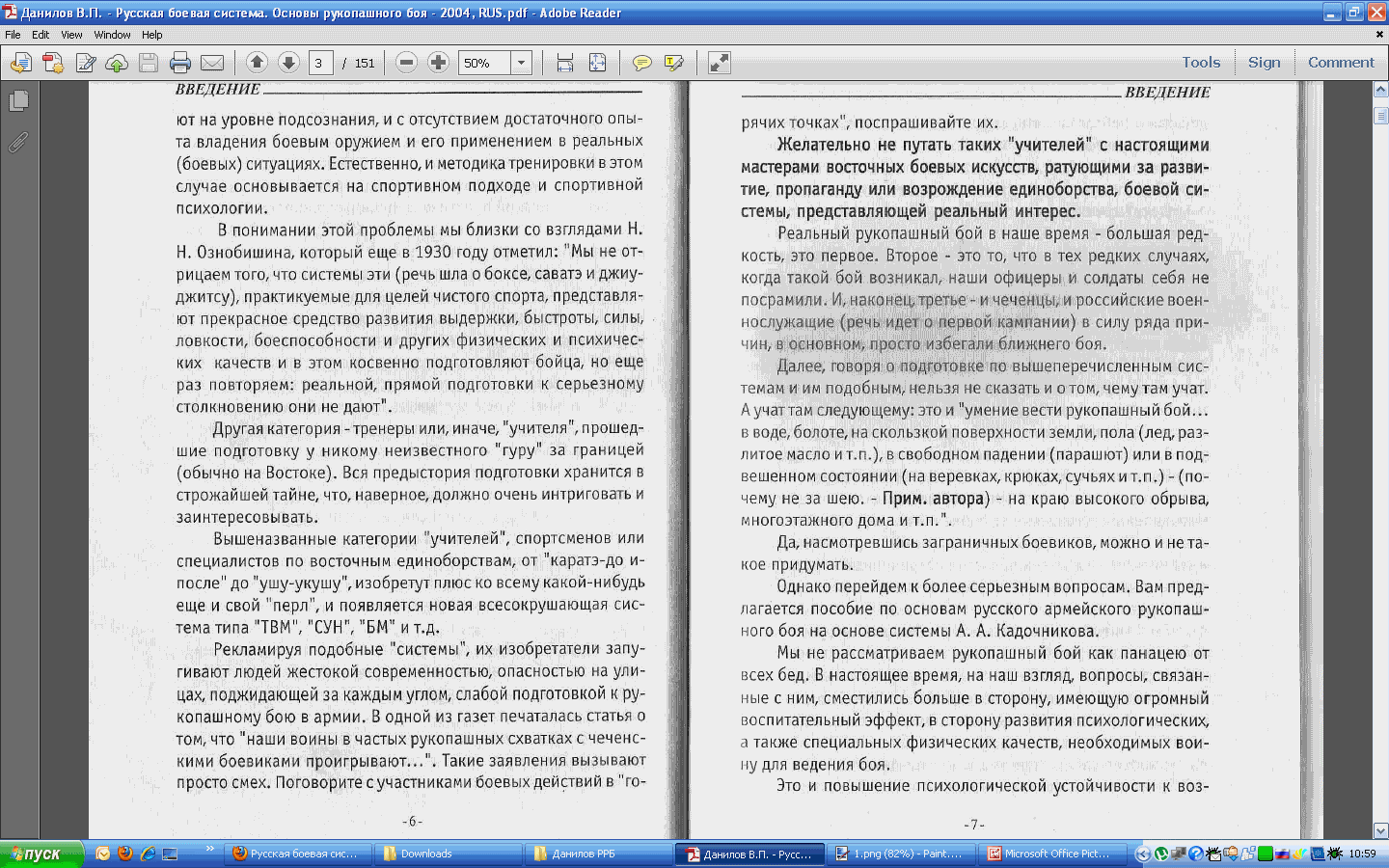Click the vertical scrollbar down arrow
The image size is (1389, 868).
[1380, 830]
